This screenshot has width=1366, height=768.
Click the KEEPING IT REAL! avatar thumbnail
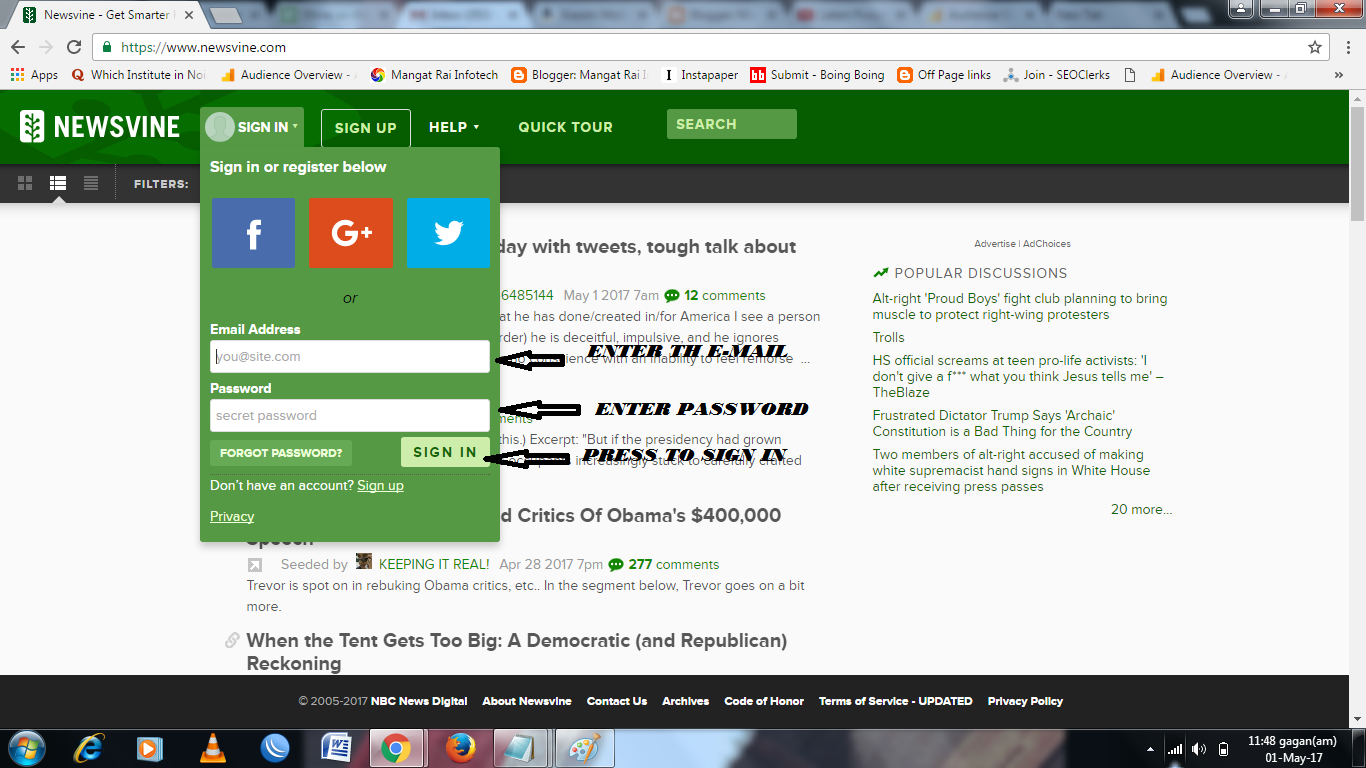[x=364, y=562]
